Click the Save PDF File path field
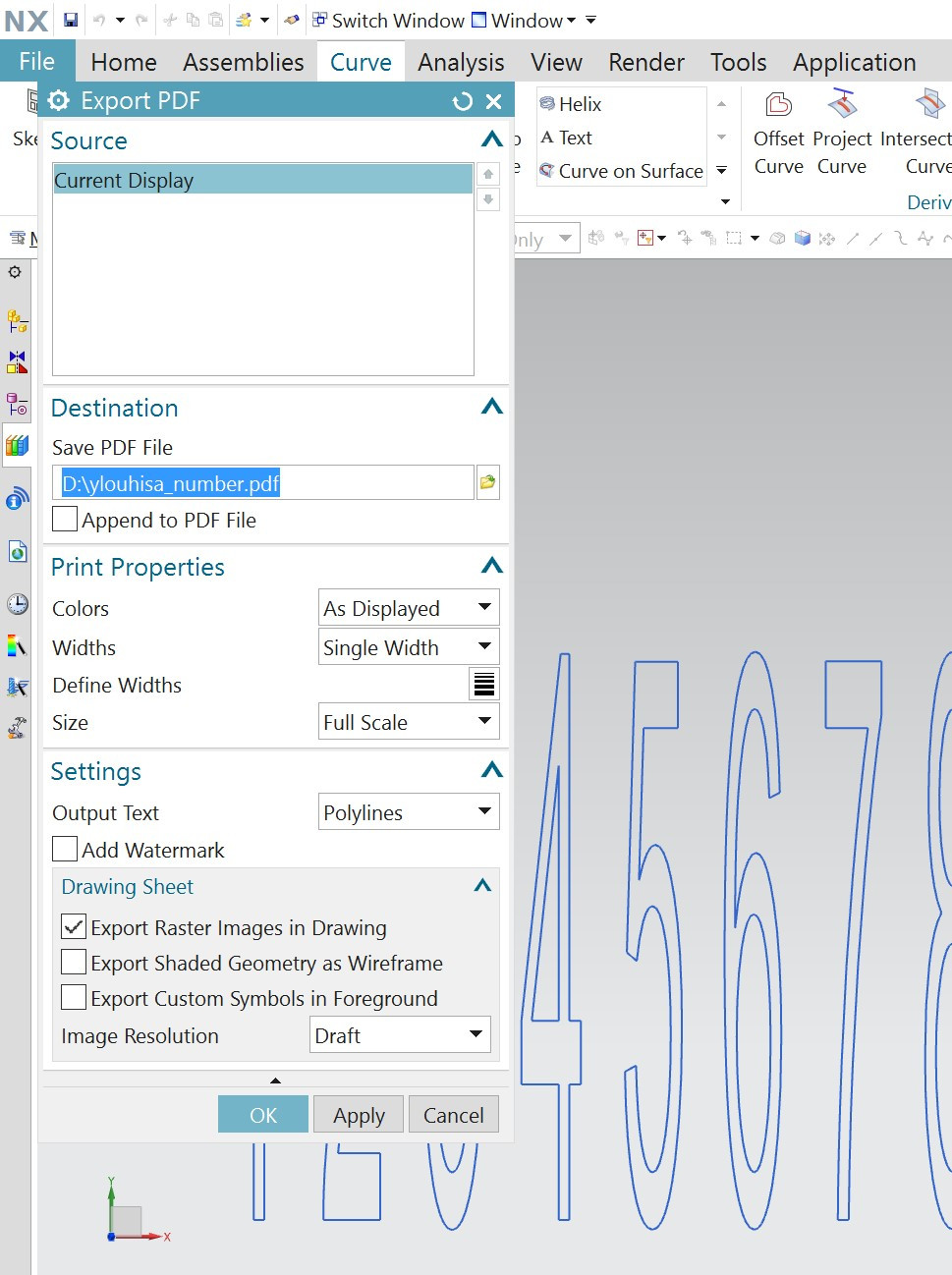The image size is (952, 1275). point(263,482)
